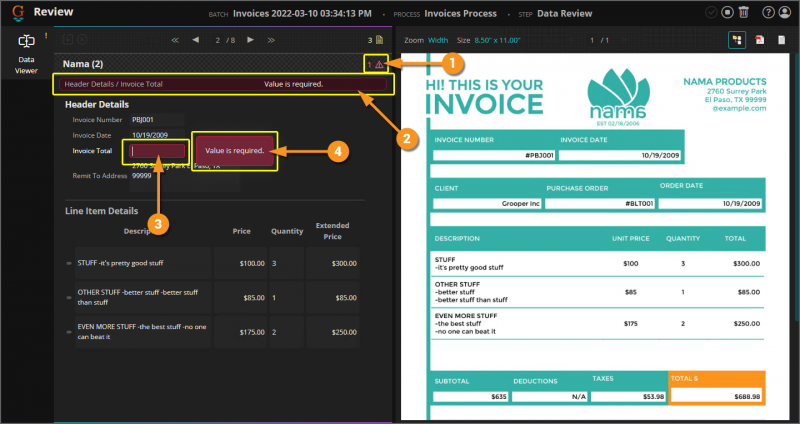Click the Extended Price column header

(x=333, y=231)
